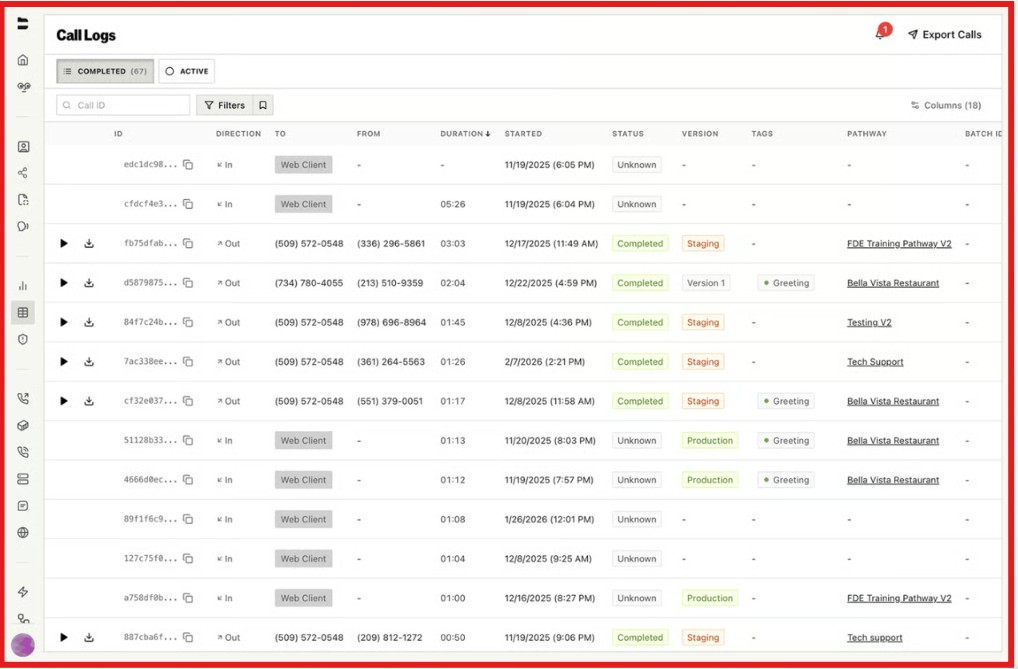Click the Version 1 badge

[706, 283]
